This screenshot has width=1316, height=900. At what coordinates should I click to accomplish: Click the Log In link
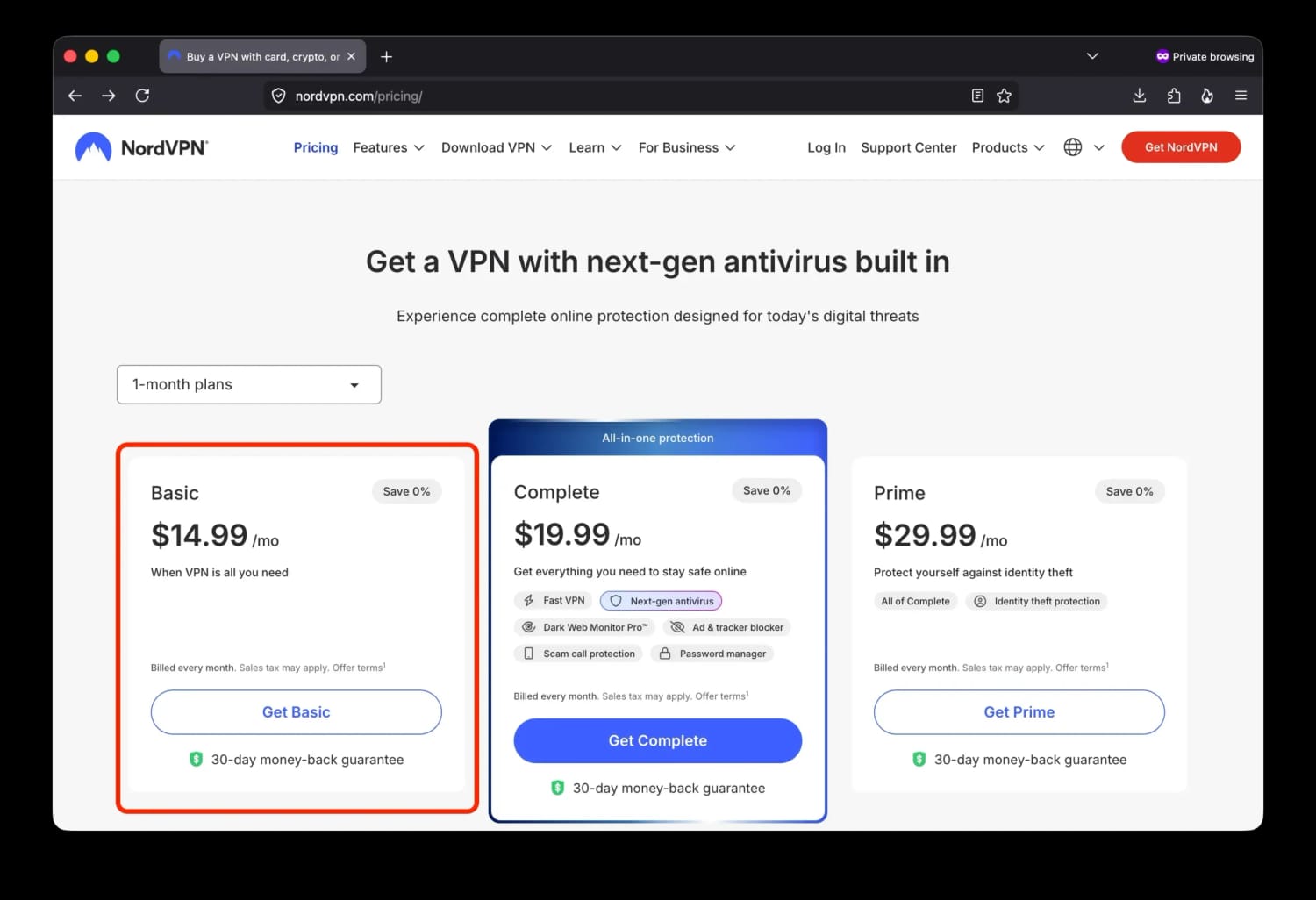click(x=826, y=147)
